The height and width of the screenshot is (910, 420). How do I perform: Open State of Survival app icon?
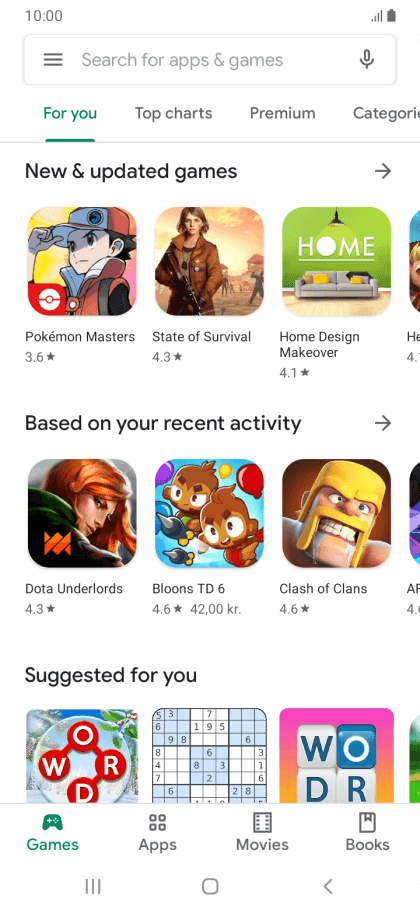209,261
